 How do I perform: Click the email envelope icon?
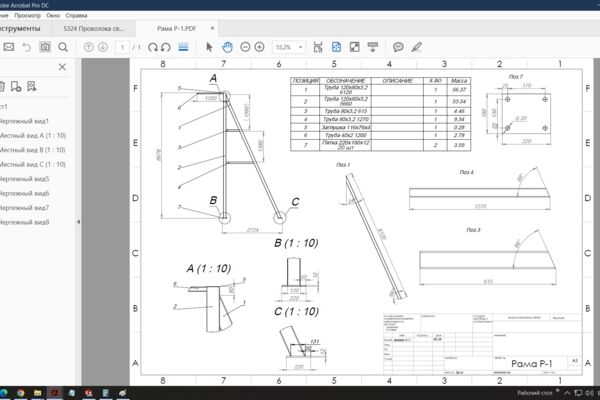coord(8,47)
